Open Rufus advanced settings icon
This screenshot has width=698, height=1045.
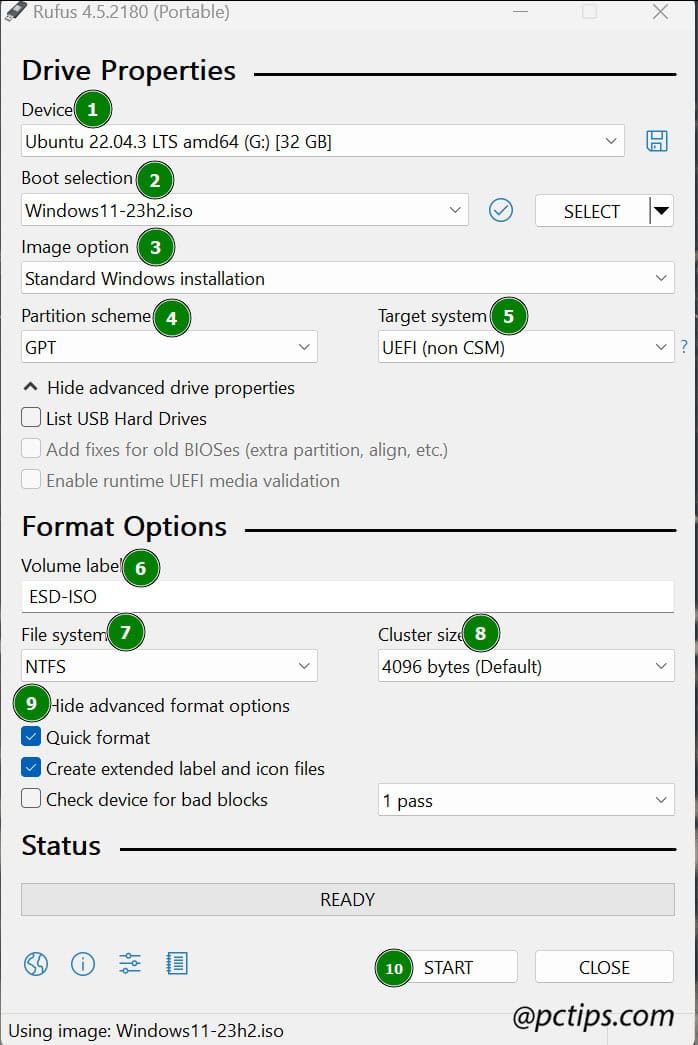pyautogui.click(x=129, y=964)
